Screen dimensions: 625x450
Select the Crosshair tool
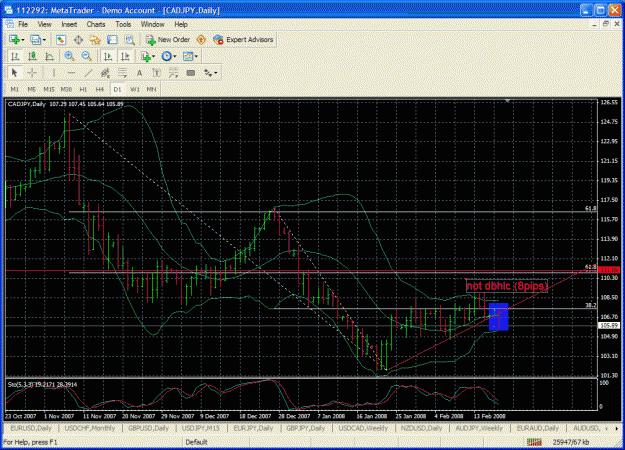point(32,73)
